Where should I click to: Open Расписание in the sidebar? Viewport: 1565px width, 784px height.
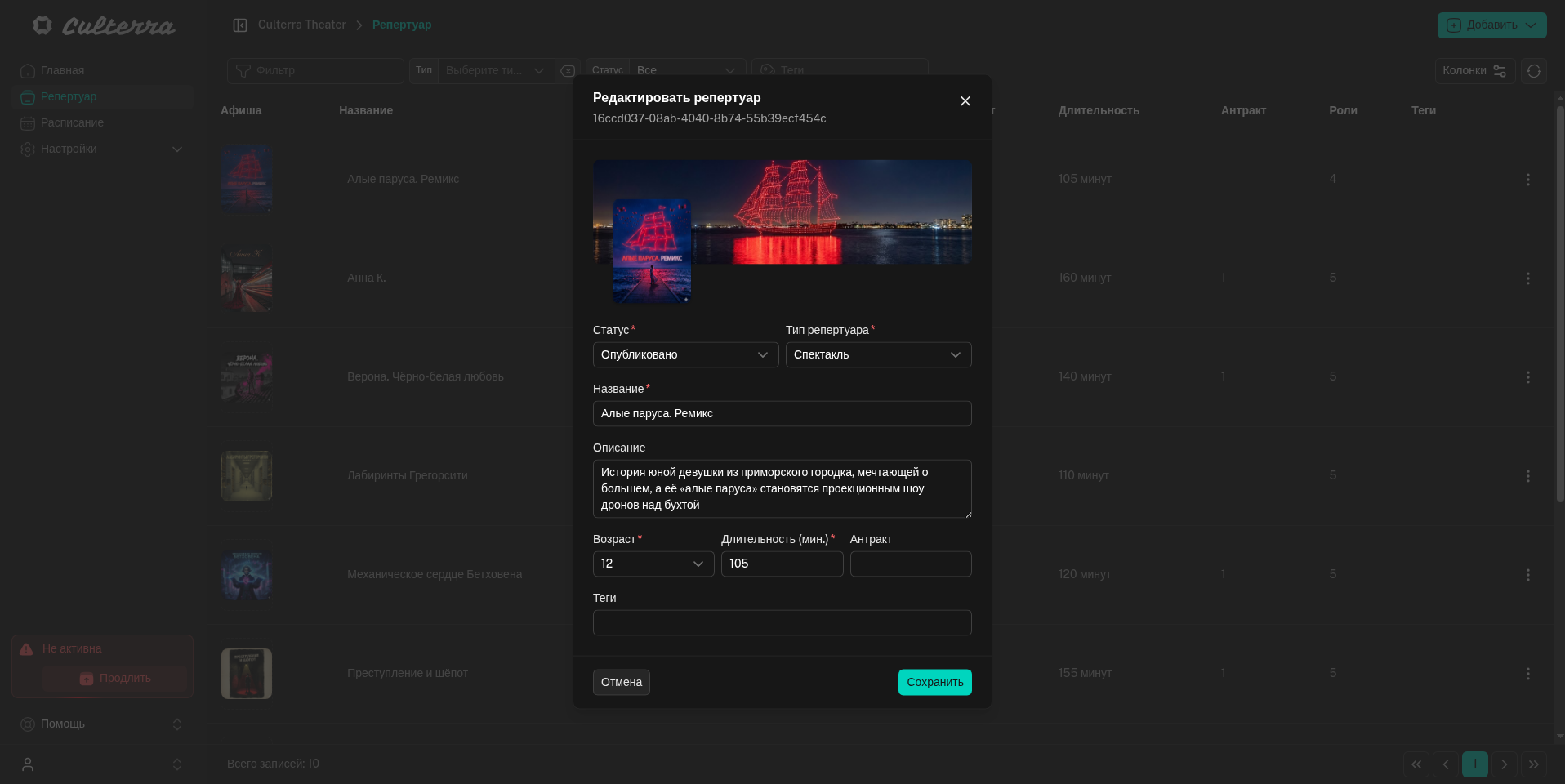pos(72,123)
